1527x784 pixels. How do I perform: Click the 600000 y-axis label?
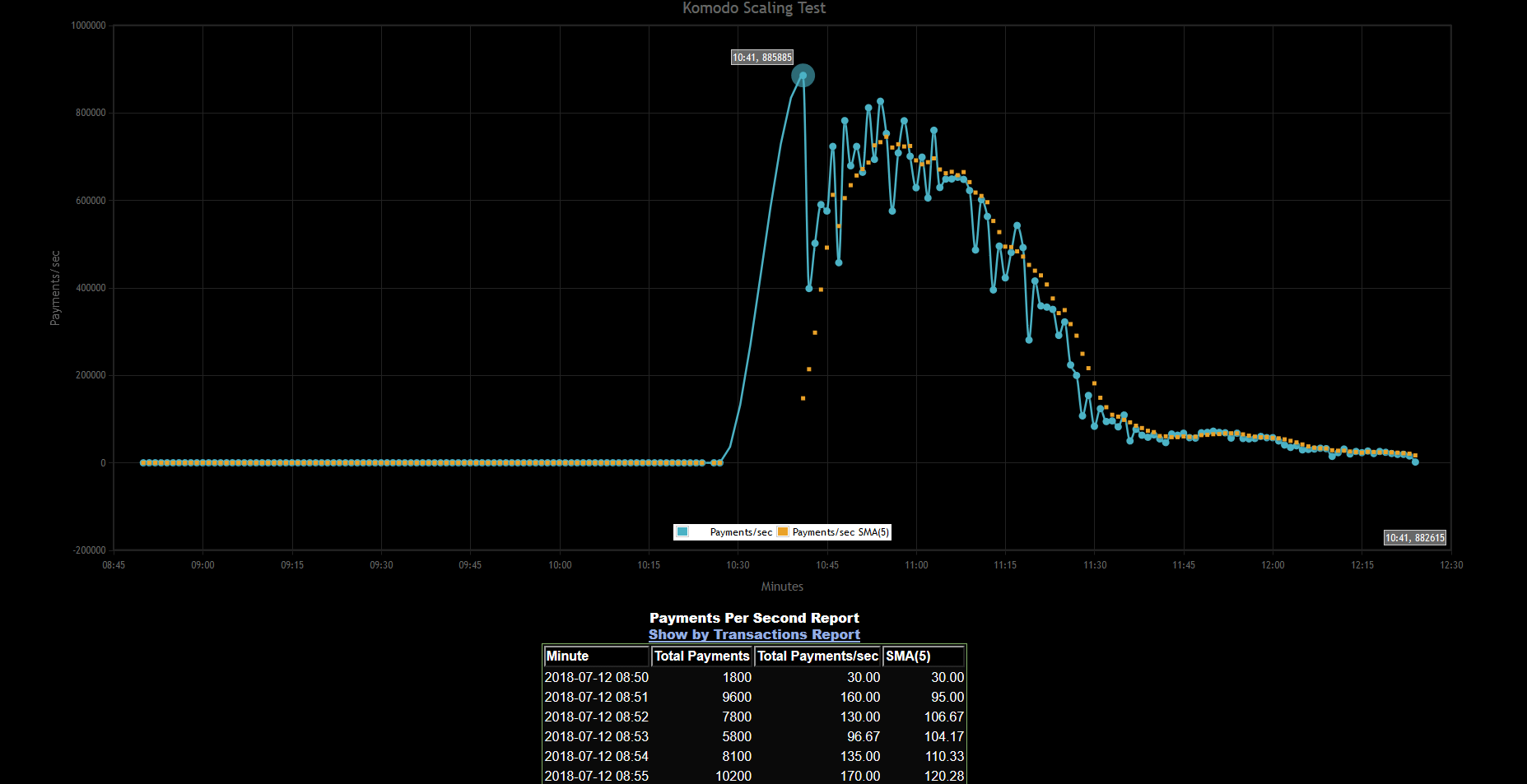(91, 201)
